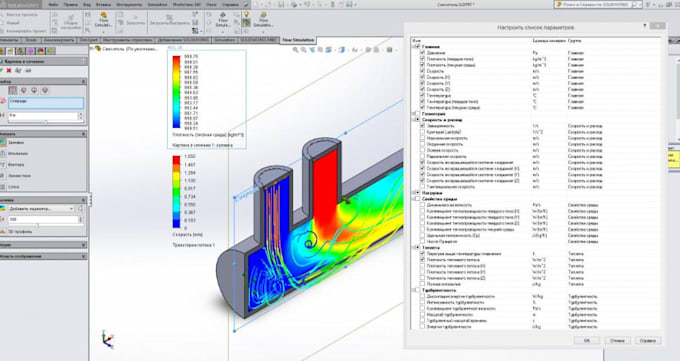Viewport: 680px width, 361px height.
Task: Select fourth section plane type icon
Action: point(45,90)
